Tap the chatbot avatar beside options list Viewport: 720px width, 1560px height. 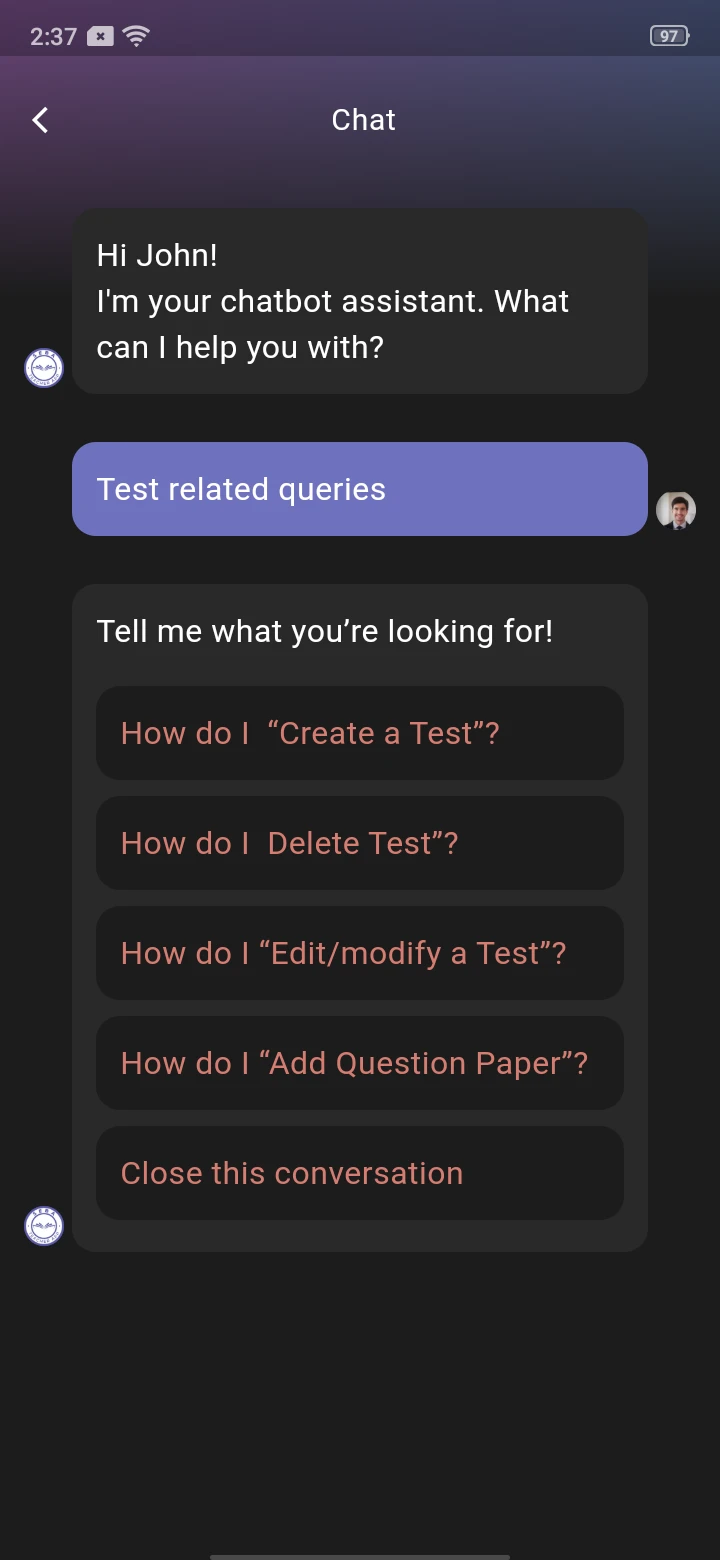(x=44, y=1226)
